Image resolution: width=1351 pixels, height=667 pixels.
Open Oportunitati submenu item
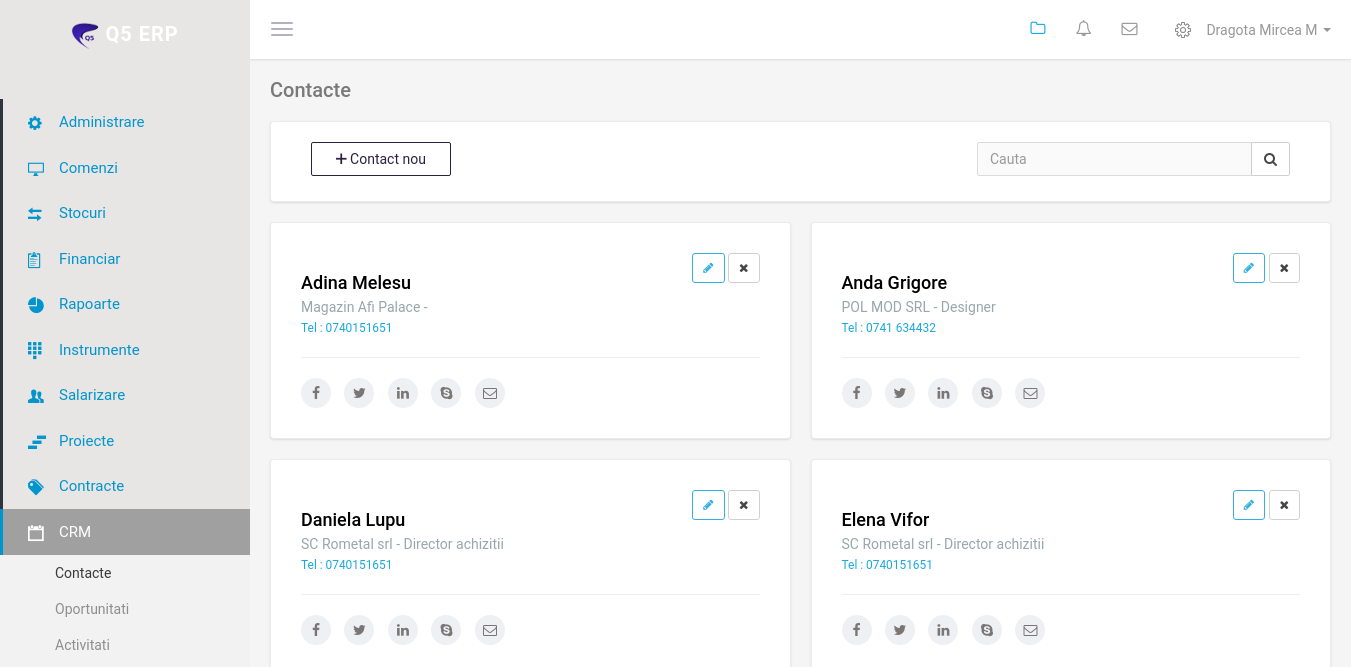click(92, 609)
